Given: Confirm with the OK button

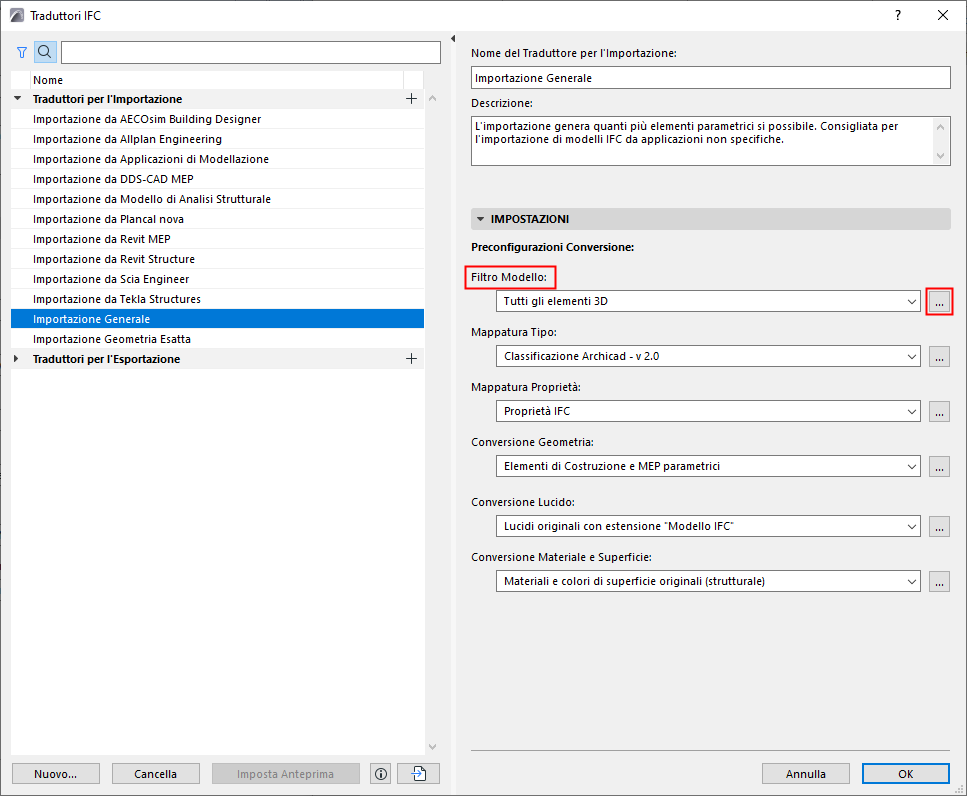Looking at the screenshot, I should pos(905,774).
